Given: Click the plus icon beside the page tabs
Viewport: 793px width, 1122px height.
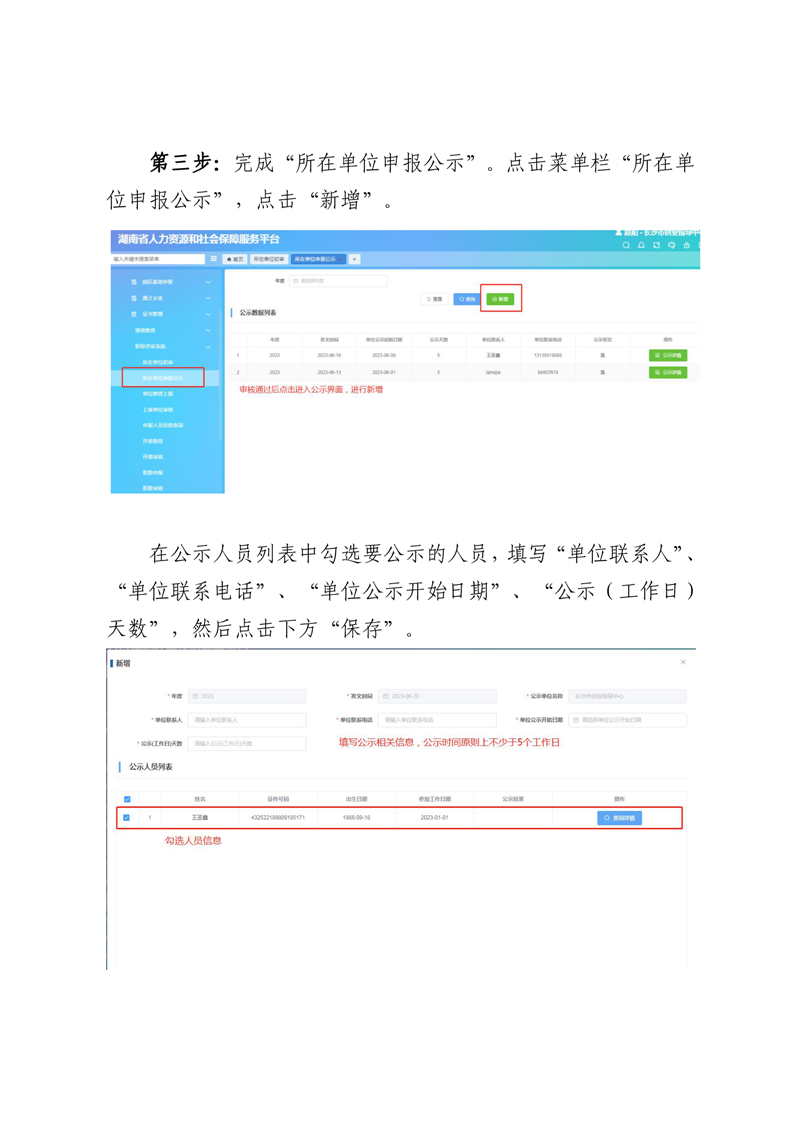Looking at the screenshot, I should [x=355, y=259].
